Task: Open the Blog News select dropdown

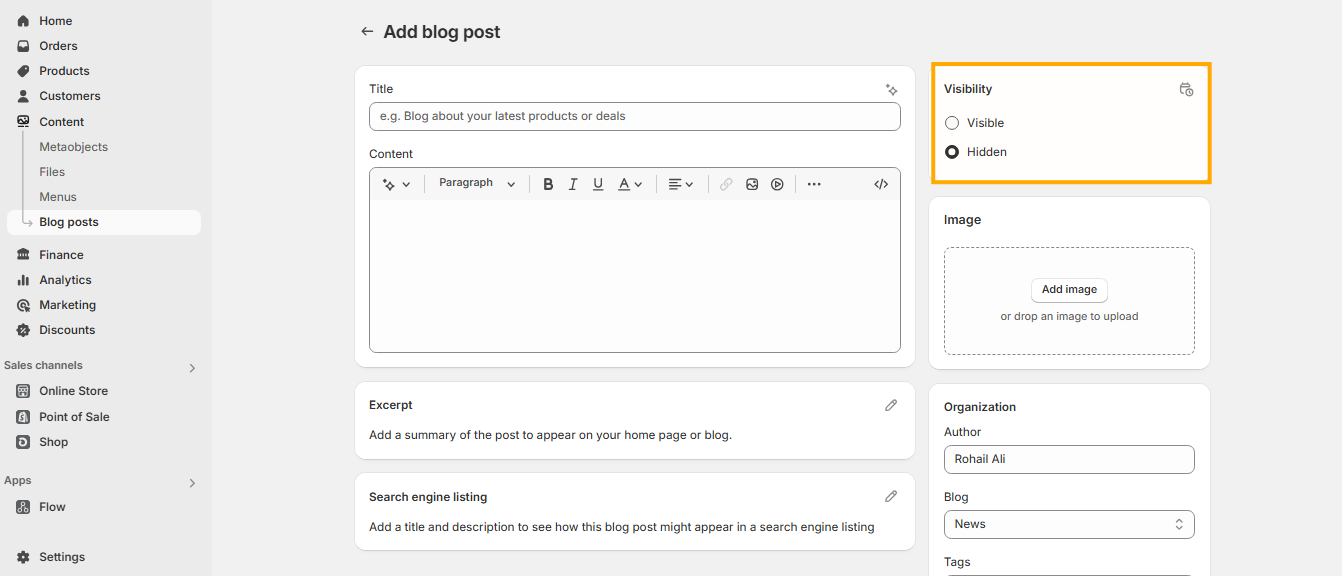Action: [x=1069, y=524]
